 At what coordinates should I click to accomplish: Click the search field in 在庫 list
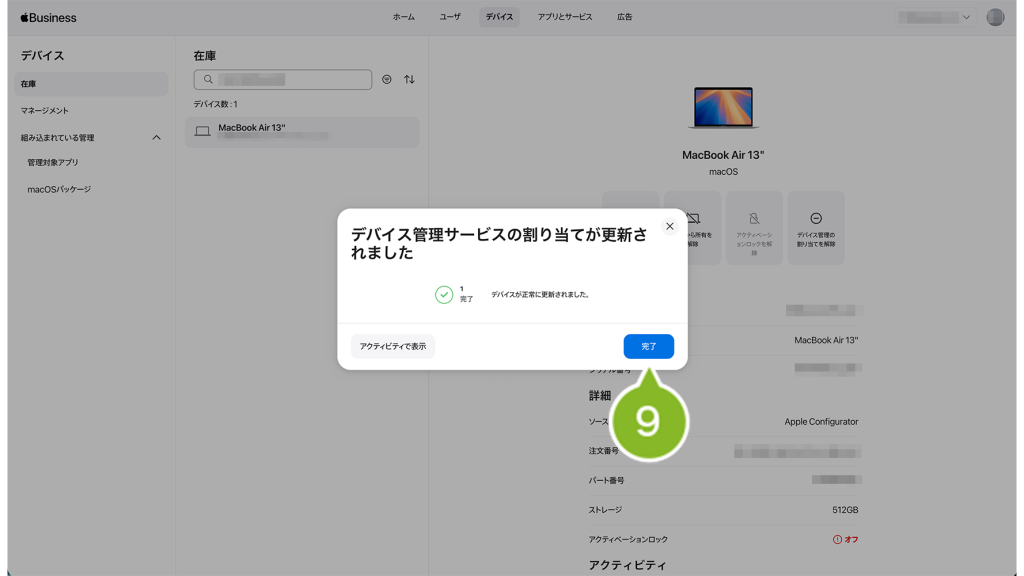click(x=283, y=79)
